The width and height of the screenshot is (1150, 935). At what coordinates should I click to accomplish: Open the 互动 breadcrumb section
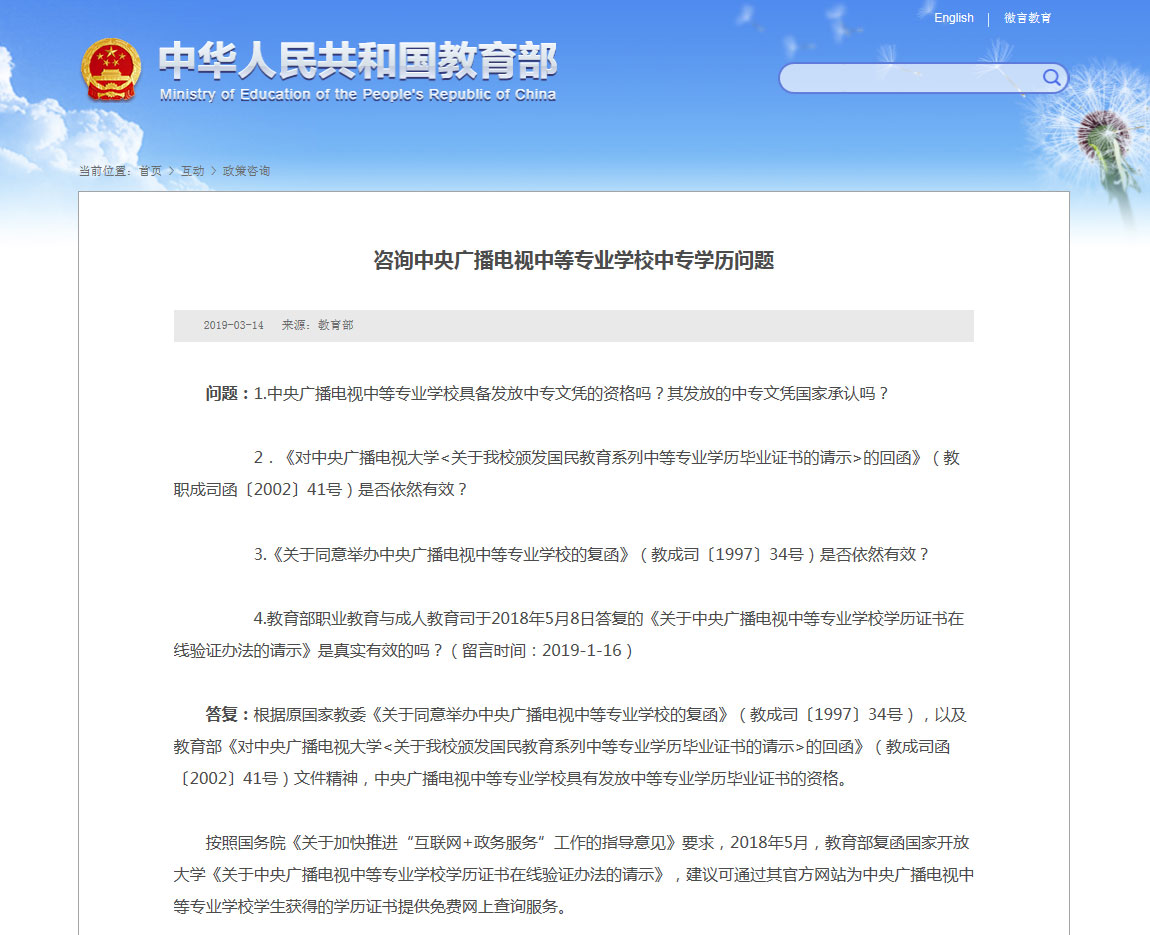(x=192, y=171)
